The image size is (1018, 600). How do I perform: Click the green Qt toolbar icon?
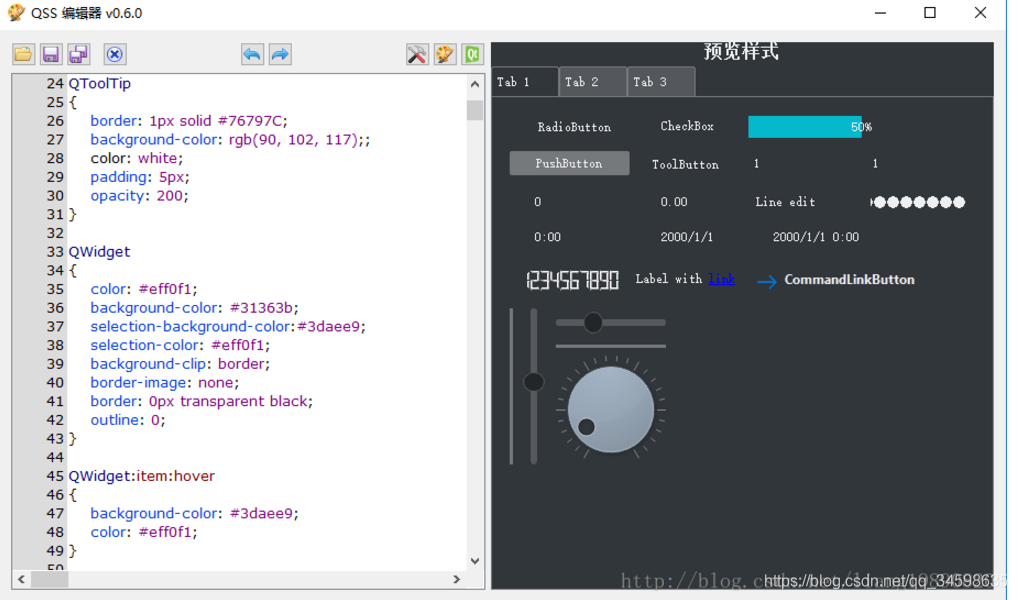[x=471, y=54]
